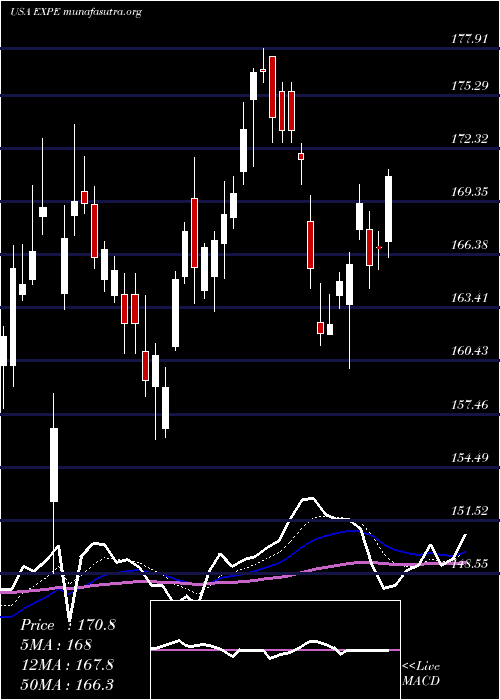Select the 175.29 price axis label
The width and height of the screenshot is (500, 700).
click(x=468, y=86)
